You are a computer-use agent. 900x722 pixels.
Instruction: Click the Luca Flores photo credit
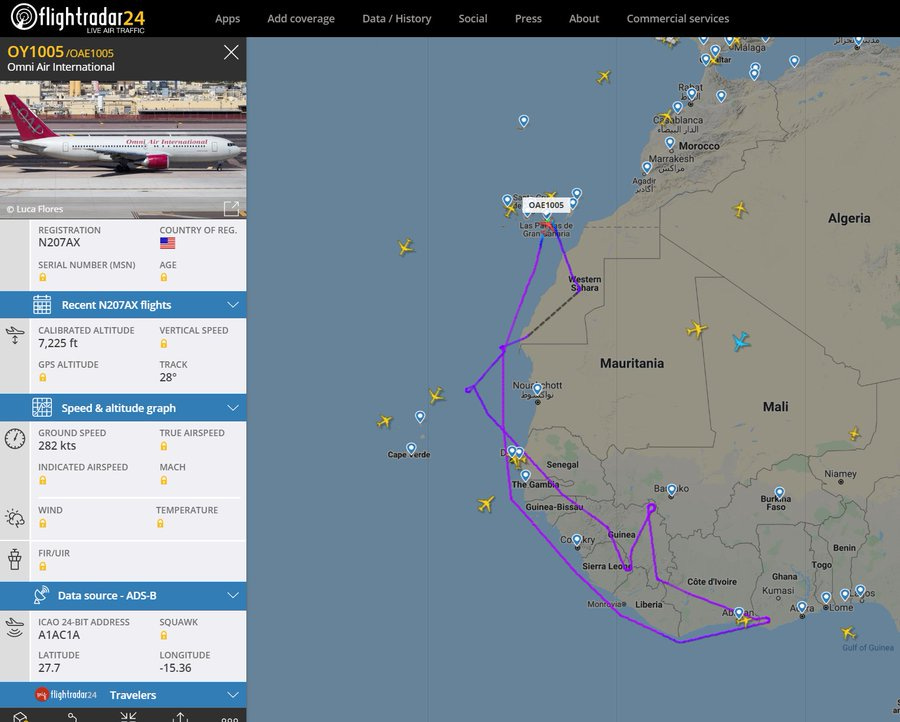[34, 209]
